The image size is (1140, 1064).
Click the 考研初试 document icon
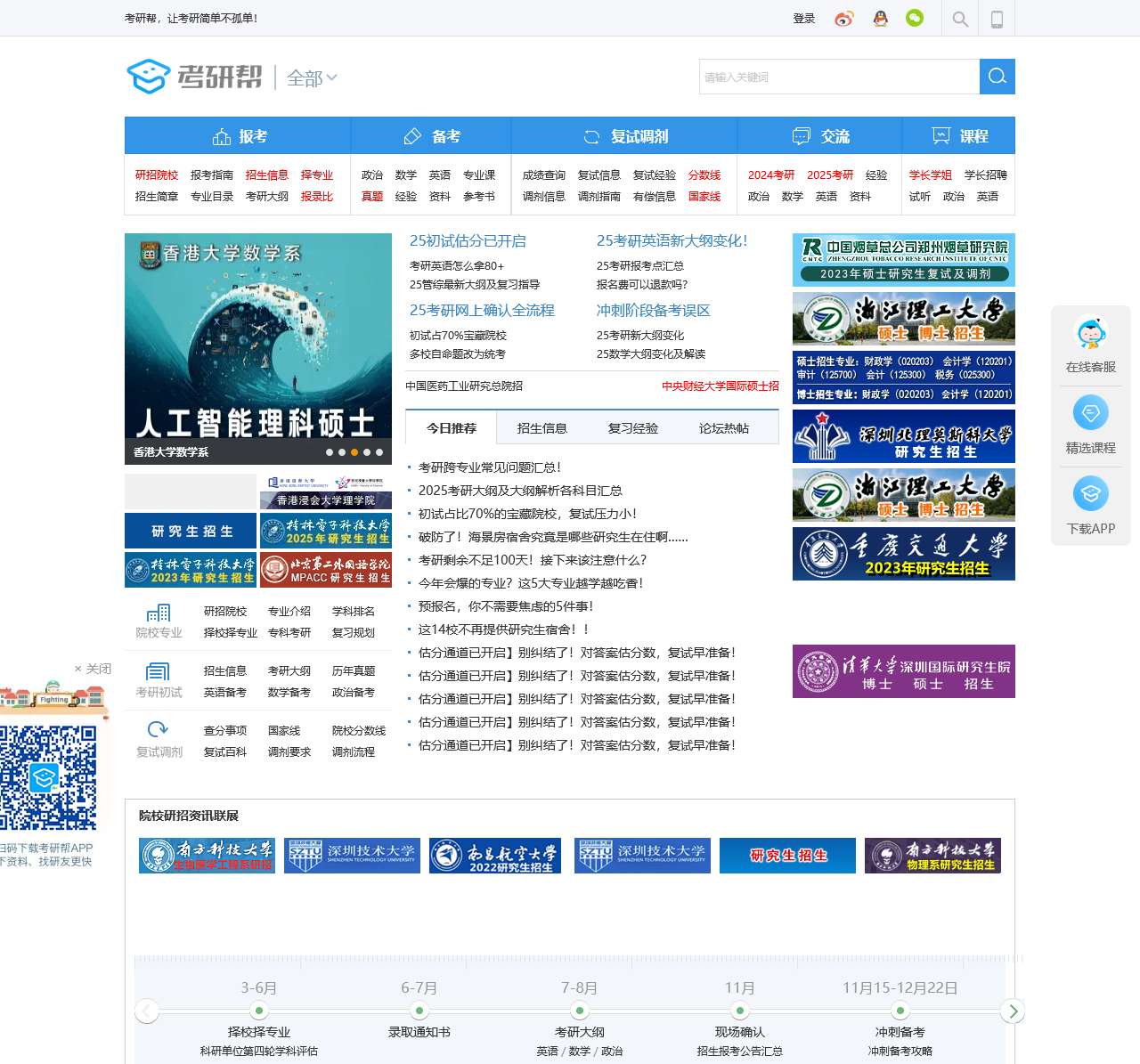point(159,672)
